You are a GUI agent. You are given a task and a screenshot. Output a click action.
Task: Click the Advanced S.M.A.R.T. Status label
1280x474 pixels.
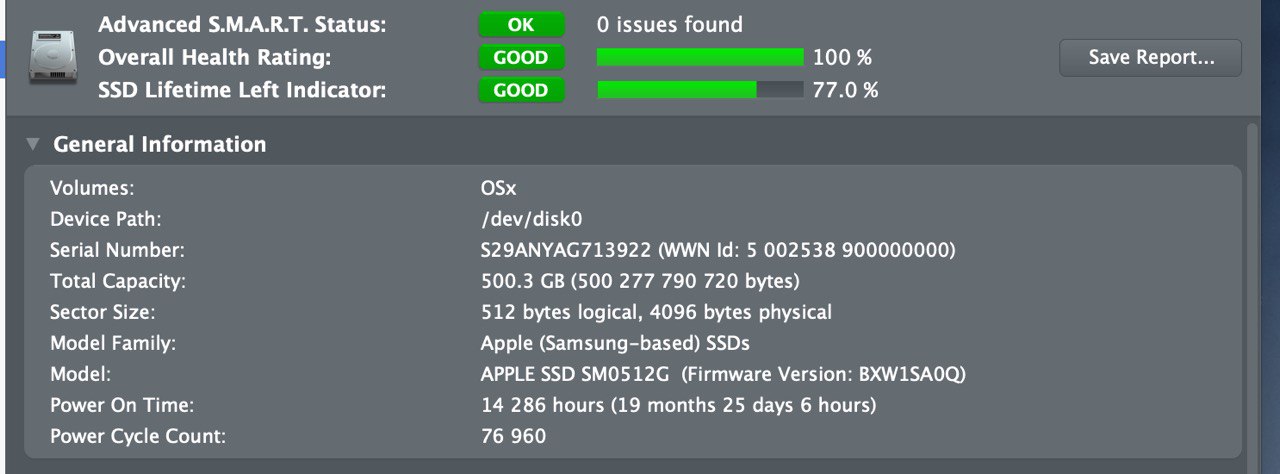[x=243, y=24]
